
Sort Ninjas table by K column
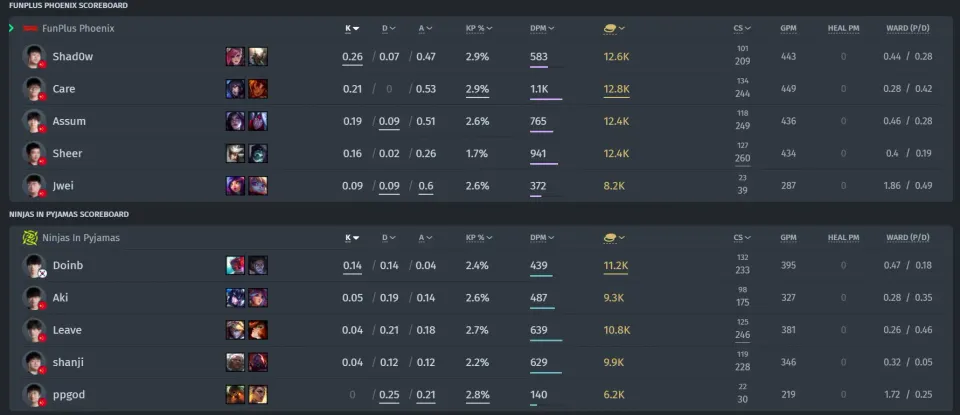tap(352, 237)
